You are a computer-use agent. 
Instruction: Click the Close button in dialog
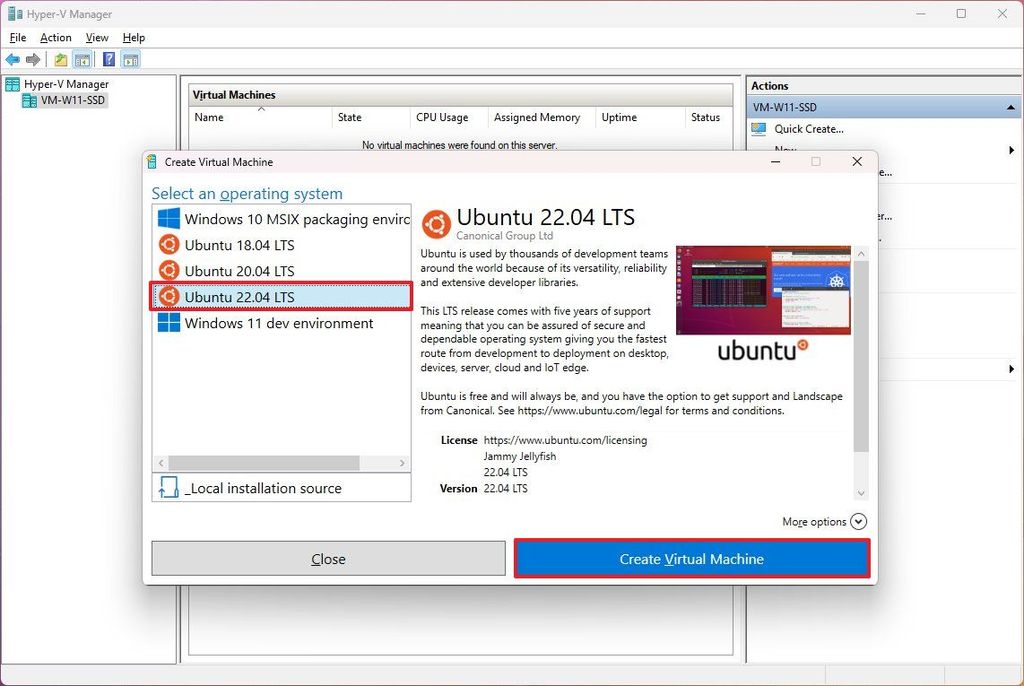328,559
